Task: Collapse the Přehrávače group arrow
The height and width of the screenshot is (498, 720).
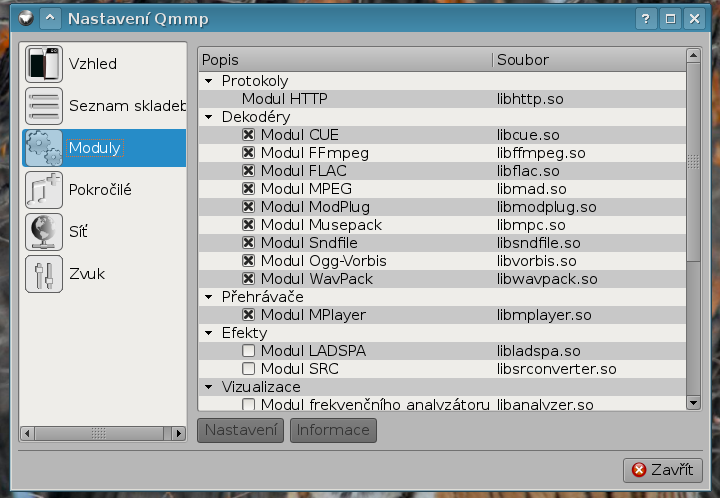Action: coord(209,297)
